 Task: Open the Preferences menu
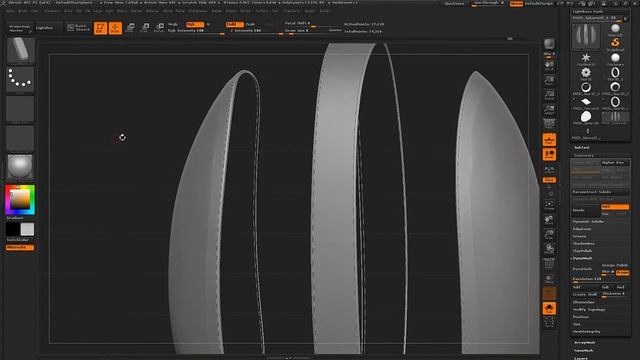click(198, 11)
